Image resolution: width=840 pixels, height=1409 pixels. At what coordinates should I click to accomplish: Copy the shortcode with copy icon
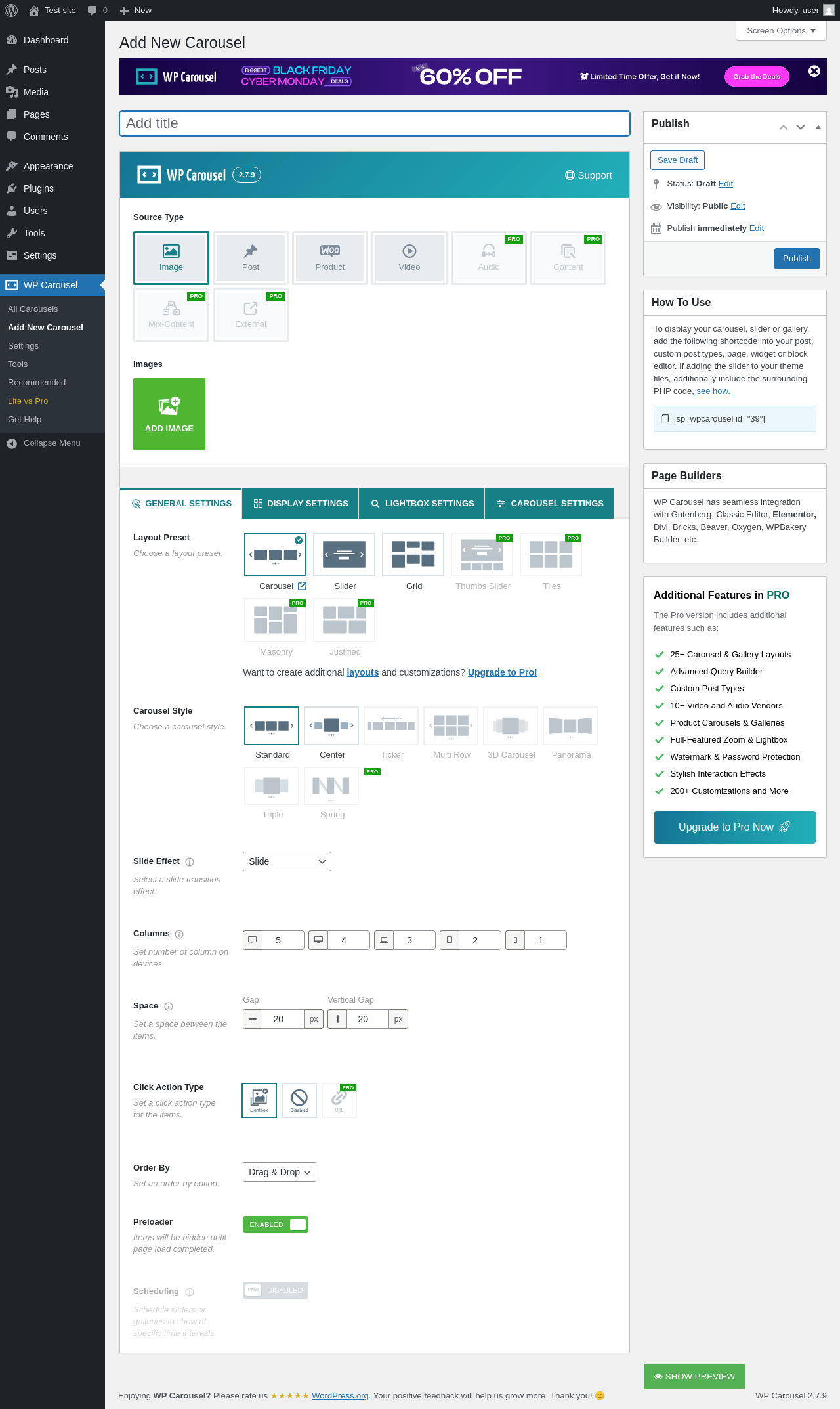(664, 419)
